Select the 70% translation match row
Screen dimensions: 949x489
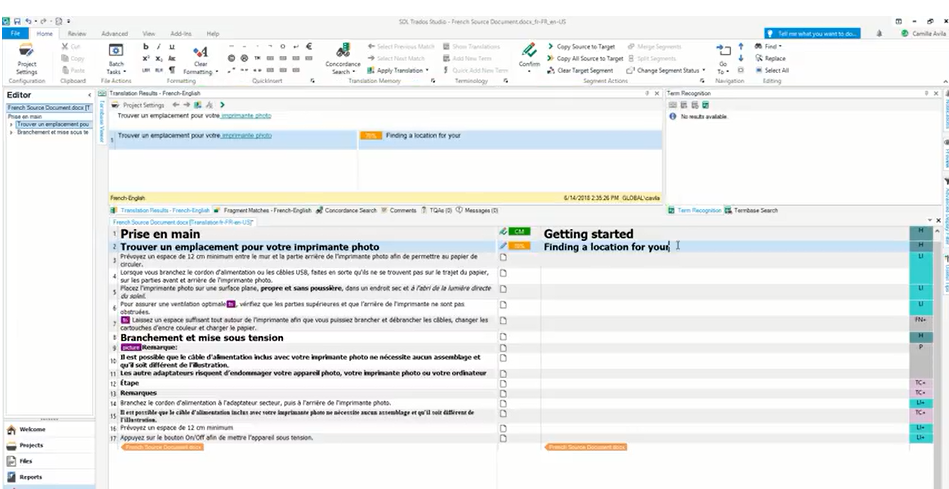385,140
